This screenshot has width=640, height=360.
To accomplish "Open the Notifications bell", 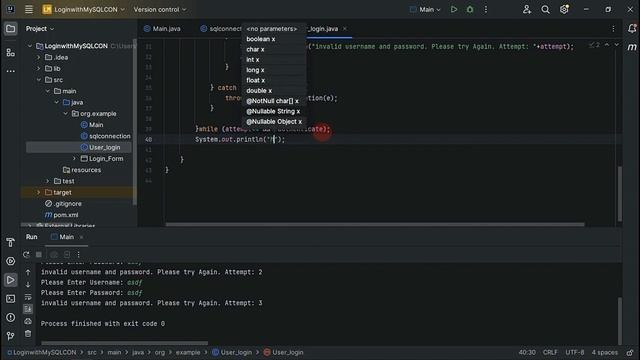I will 632,29.
